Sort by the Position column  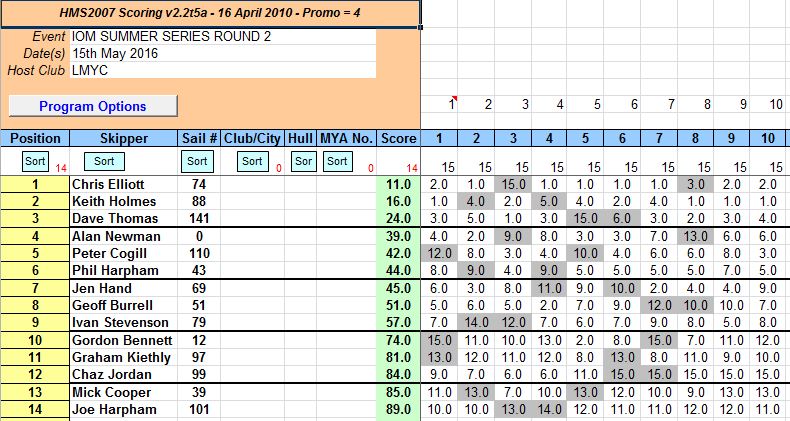point(34,160)
